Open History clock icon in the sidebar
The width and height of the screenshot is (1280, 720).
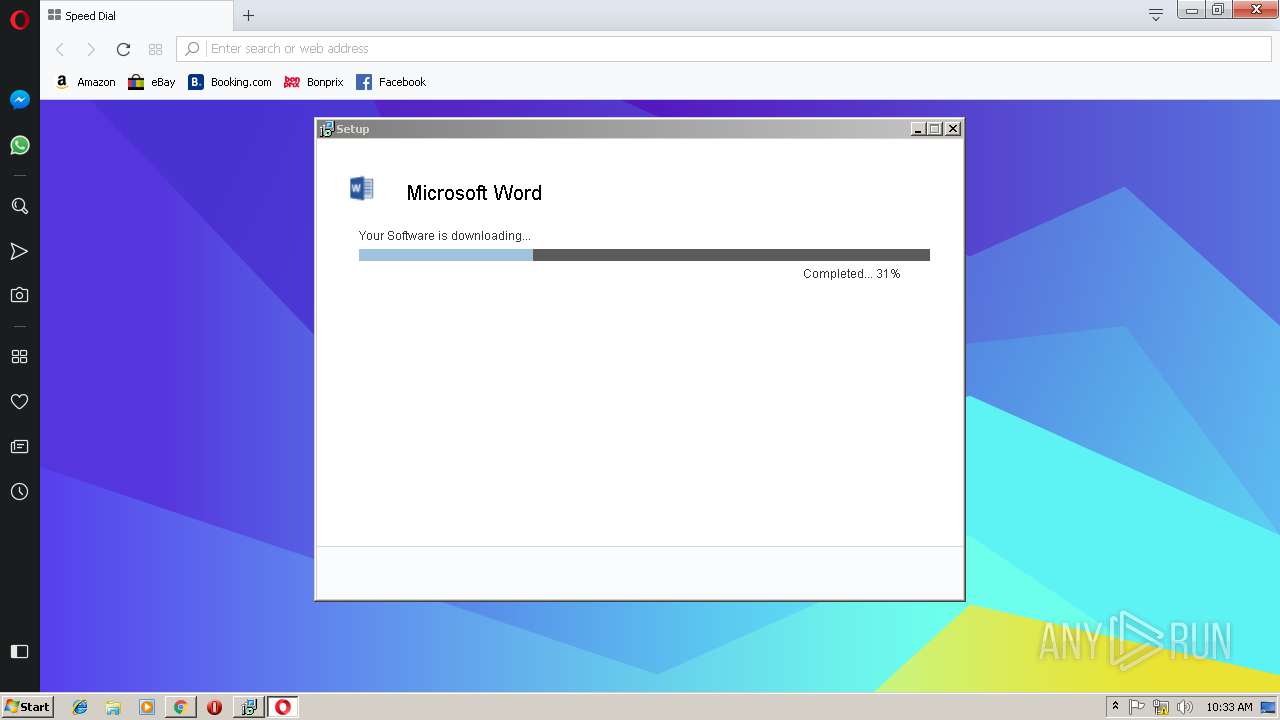(19, 492)
